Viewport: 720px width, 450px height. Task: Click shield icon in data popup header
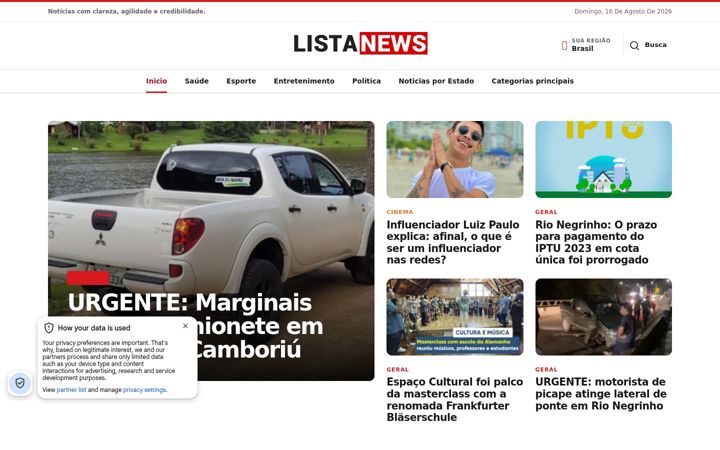(49, 328)
